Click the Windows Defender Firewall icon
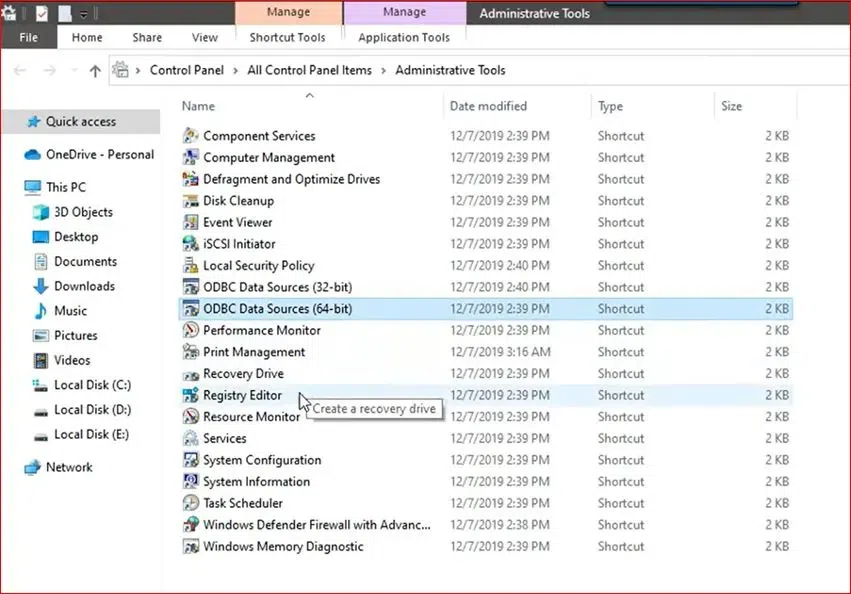 190,525
